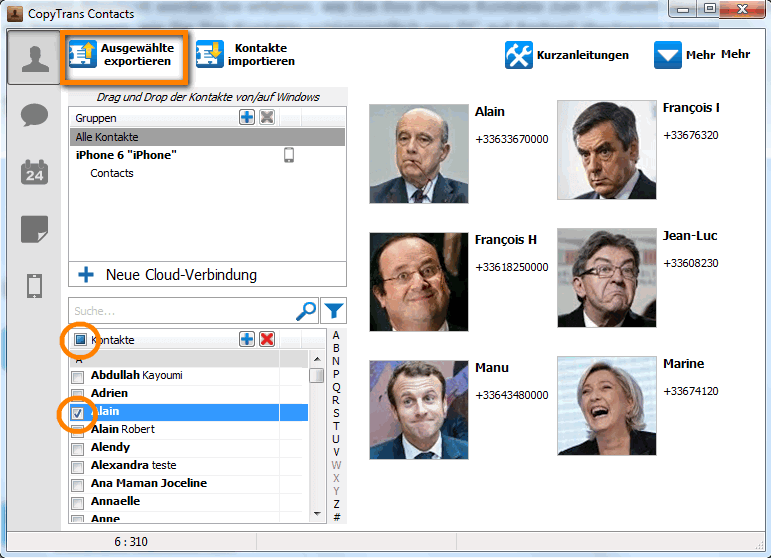Toggle select-all Kontakte checkbox

80,339
